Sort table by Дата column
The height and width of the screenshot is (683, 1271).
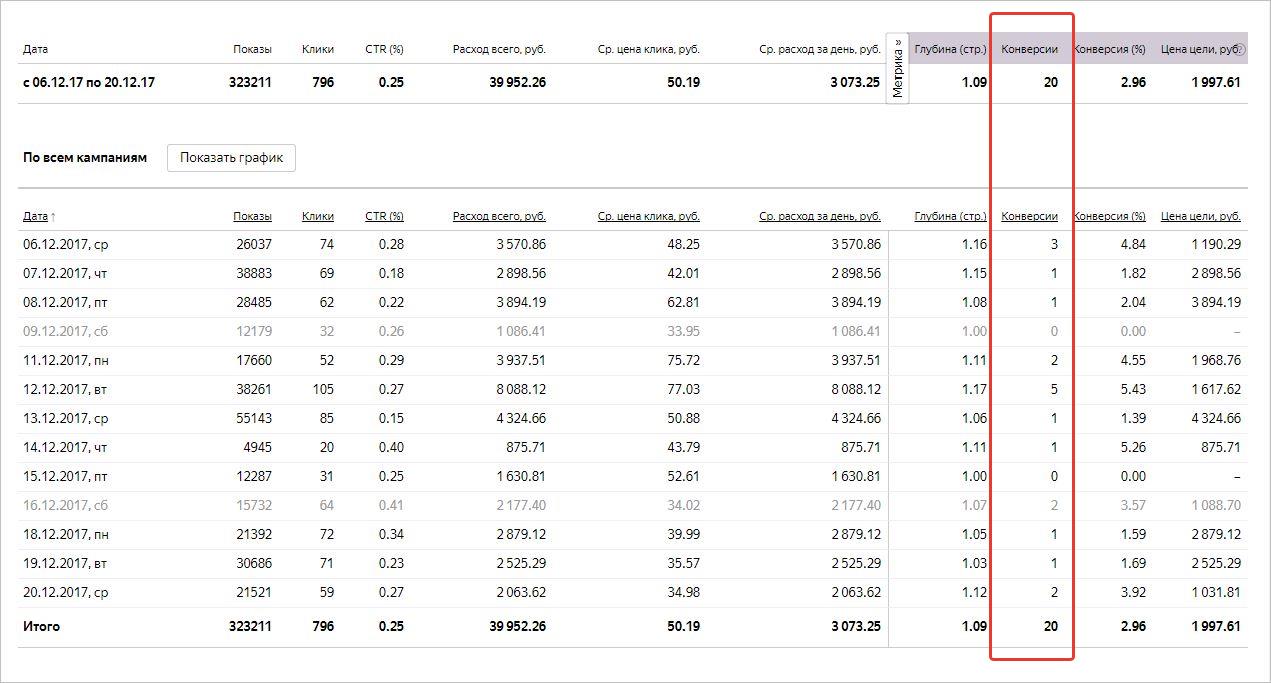(x=36, y=216)
